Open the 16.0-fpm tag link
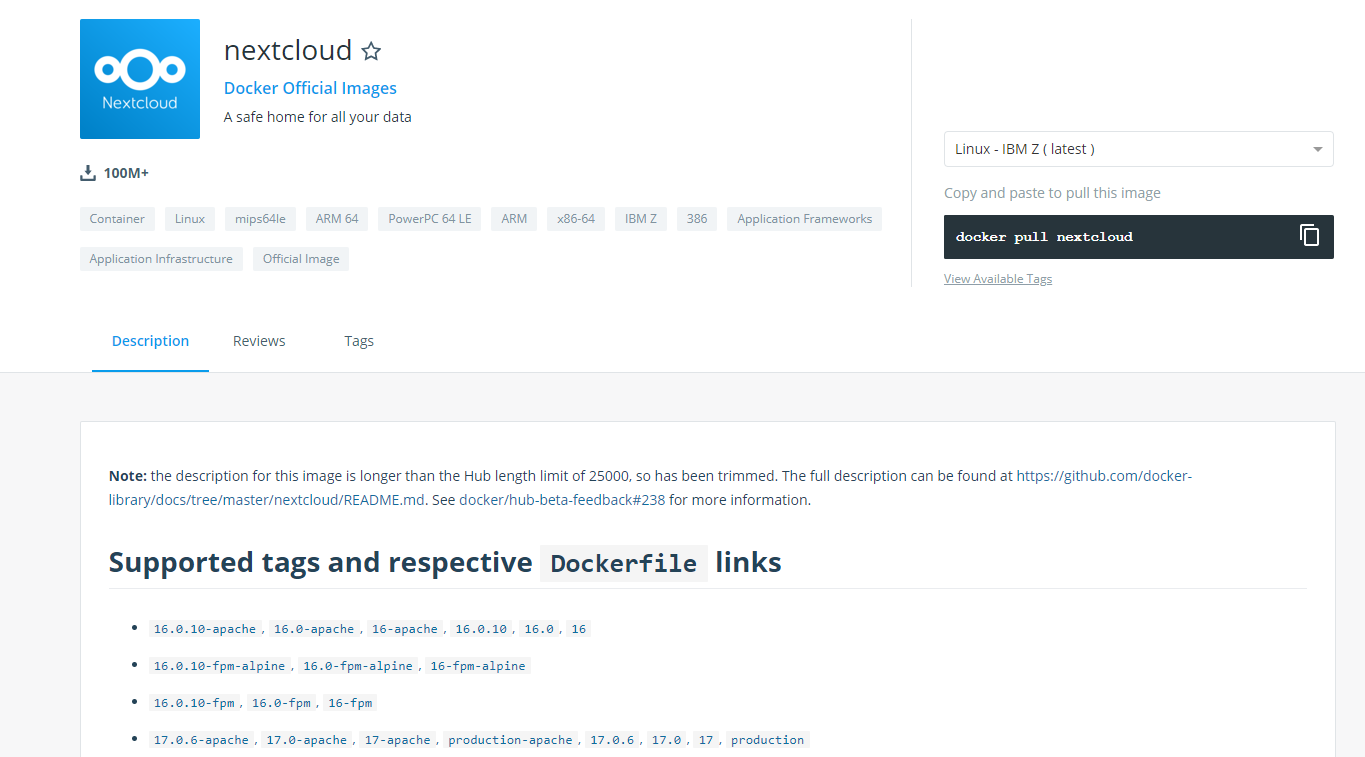The image size is (1365, 757). pos(282,703)
